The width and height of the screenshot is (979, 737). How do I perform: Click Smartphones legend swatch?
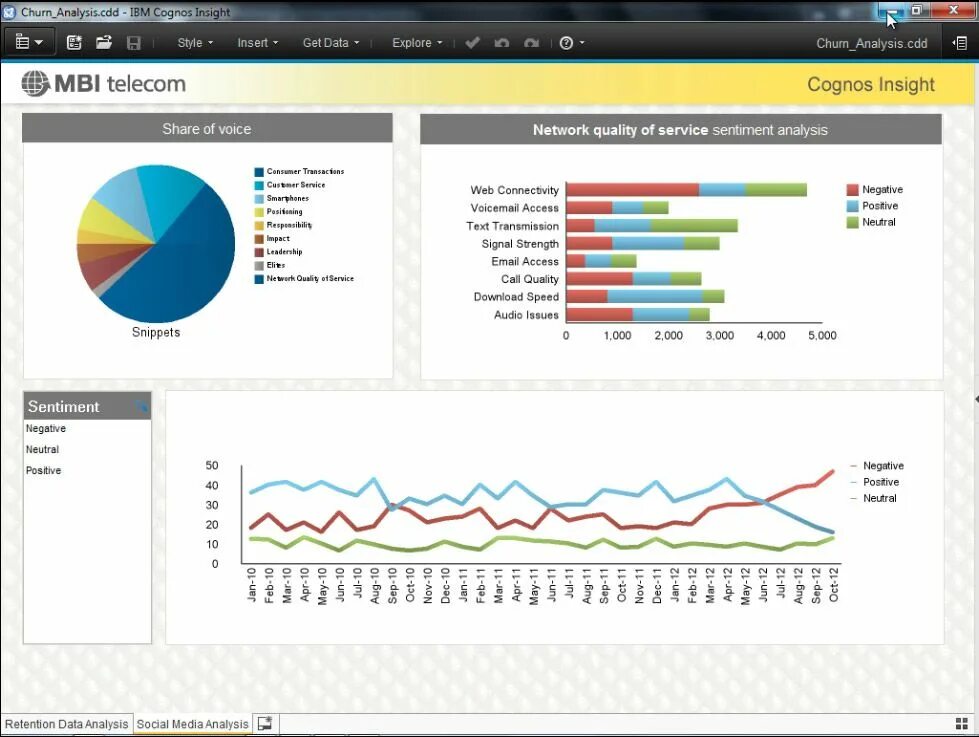pyautogui.click(x=259, y=199)
